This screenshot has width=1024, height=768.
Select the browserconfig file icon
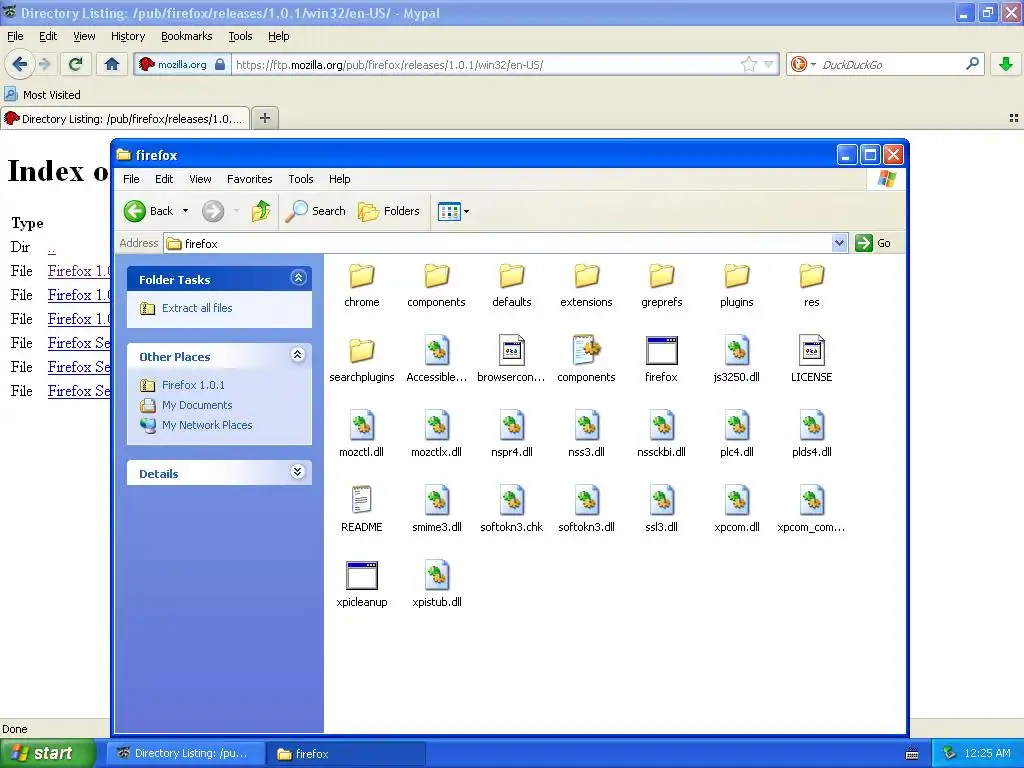click(x=511, y=351)
